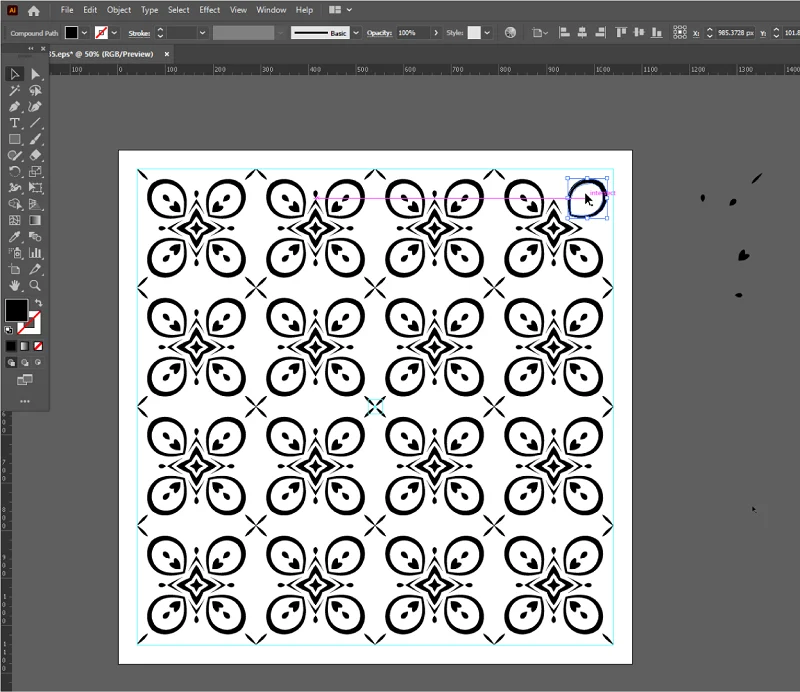Vertical align bottom button
The image size is (800, 692).
point(657,33)
